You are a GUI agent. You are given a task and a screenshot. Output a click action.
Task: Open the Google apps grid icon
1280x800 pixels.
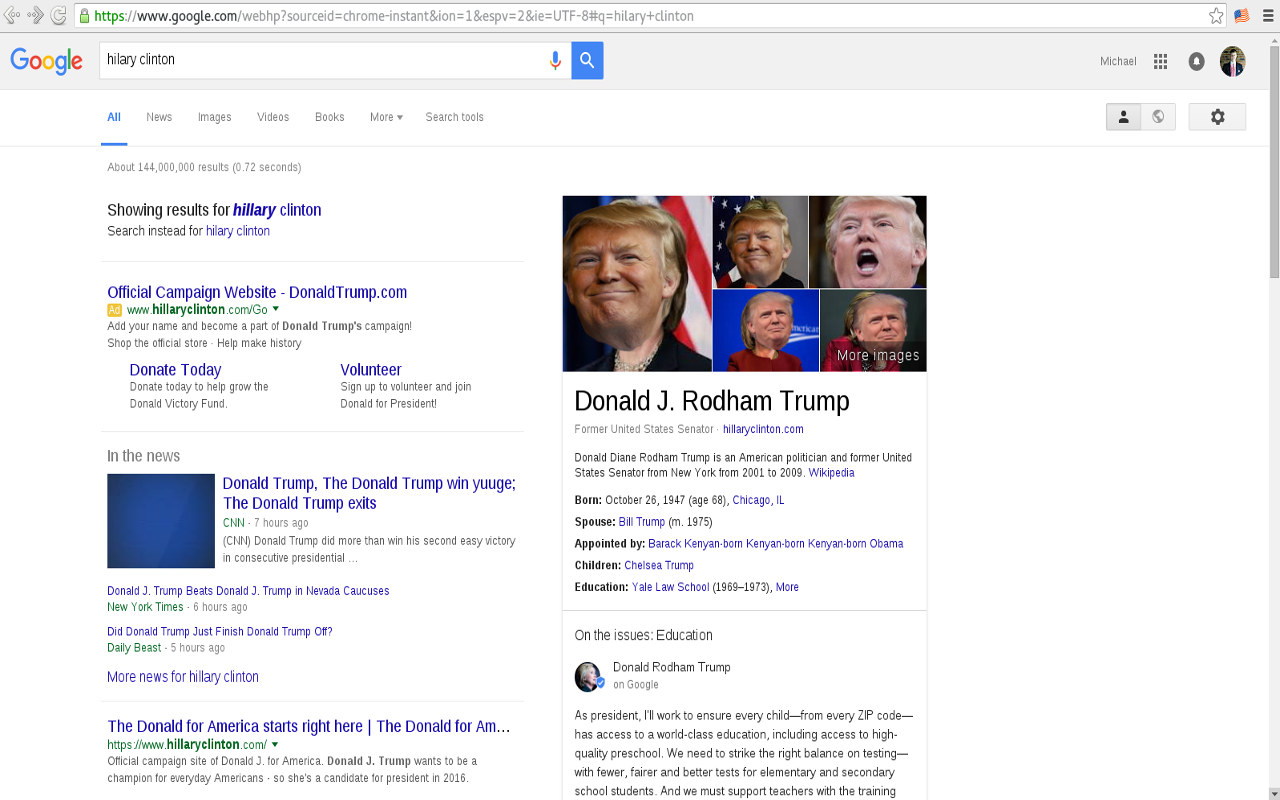(1160, 61)
